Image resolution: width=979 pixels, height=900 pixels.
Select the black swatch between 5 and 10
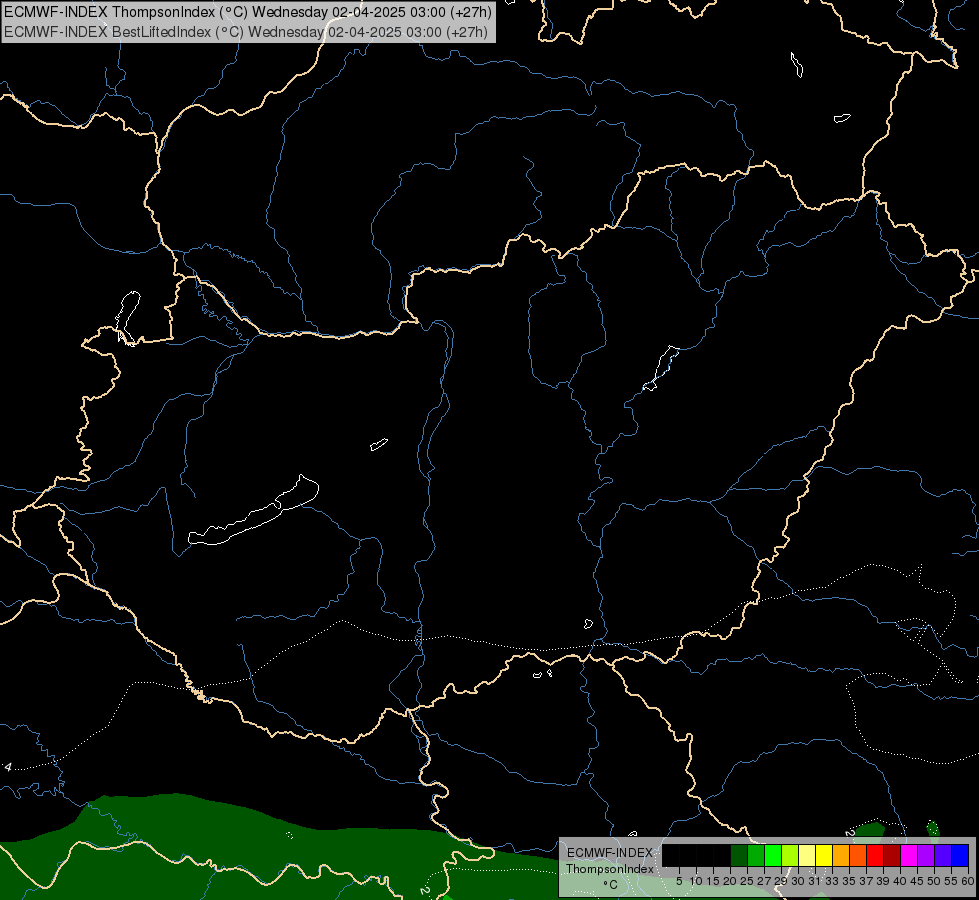(x=687, y=855)
